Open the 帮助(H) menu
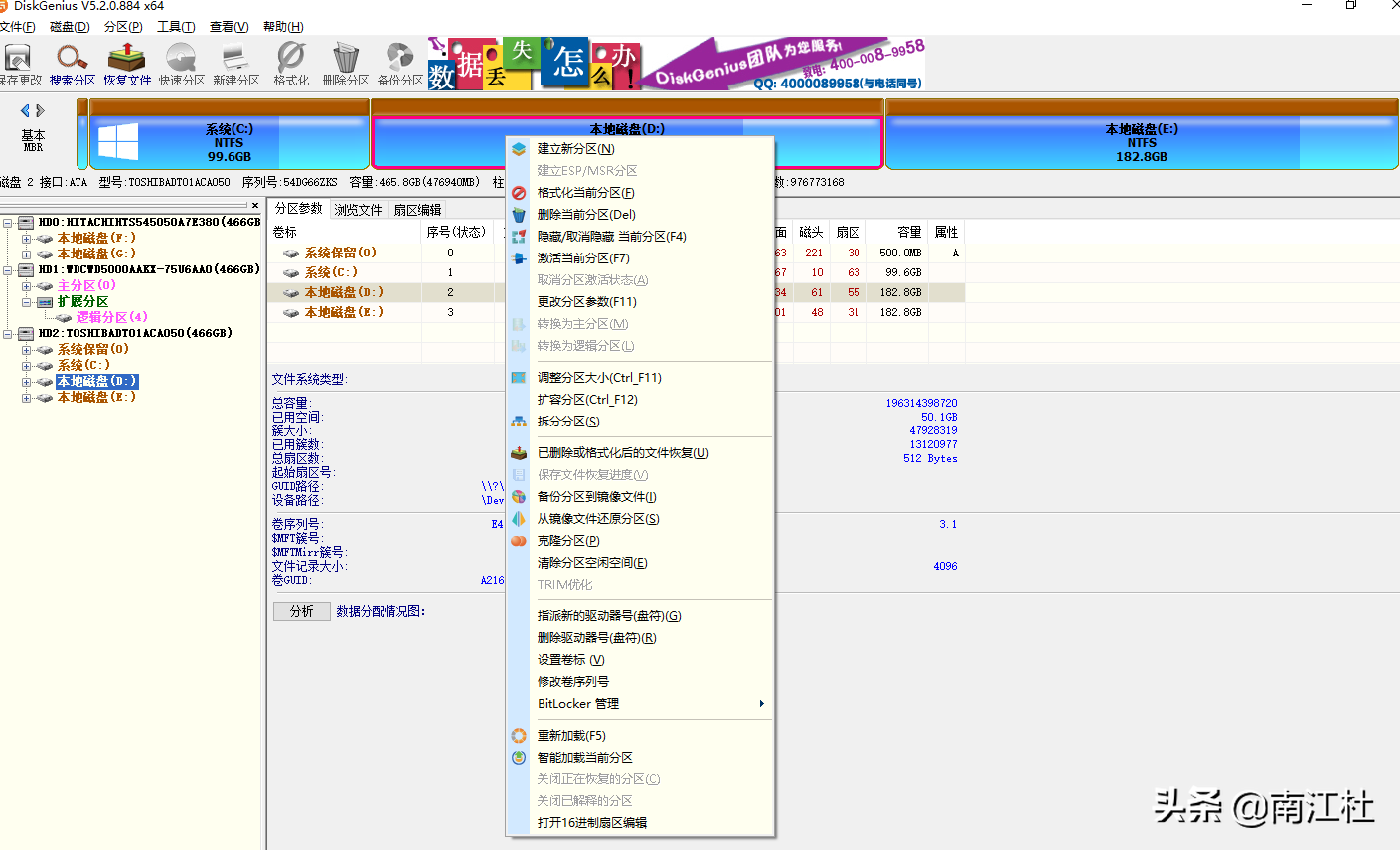1400x850 pixels. [283, 27]
